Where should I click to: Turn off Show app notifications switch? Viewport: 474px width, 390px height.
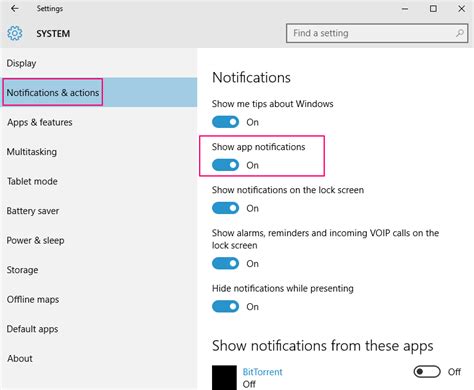[226, 165]
